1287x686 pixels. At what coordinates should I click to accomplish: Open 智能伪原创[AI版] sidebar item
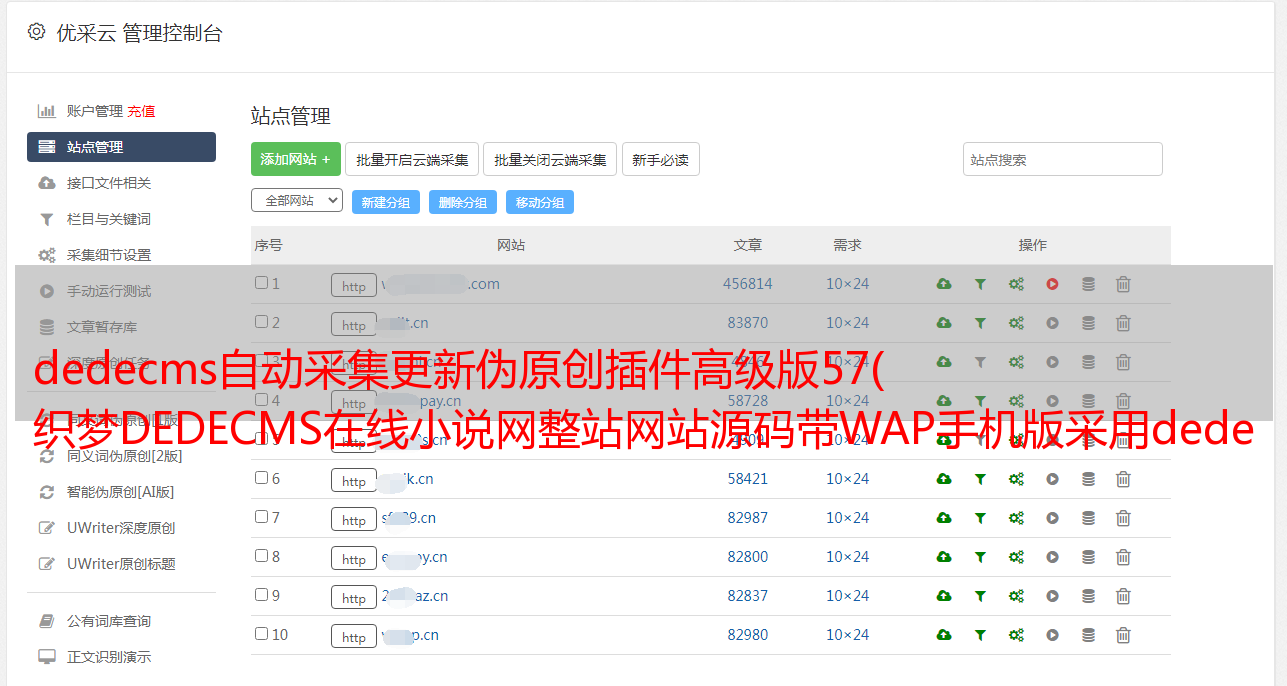click(120, 492)
